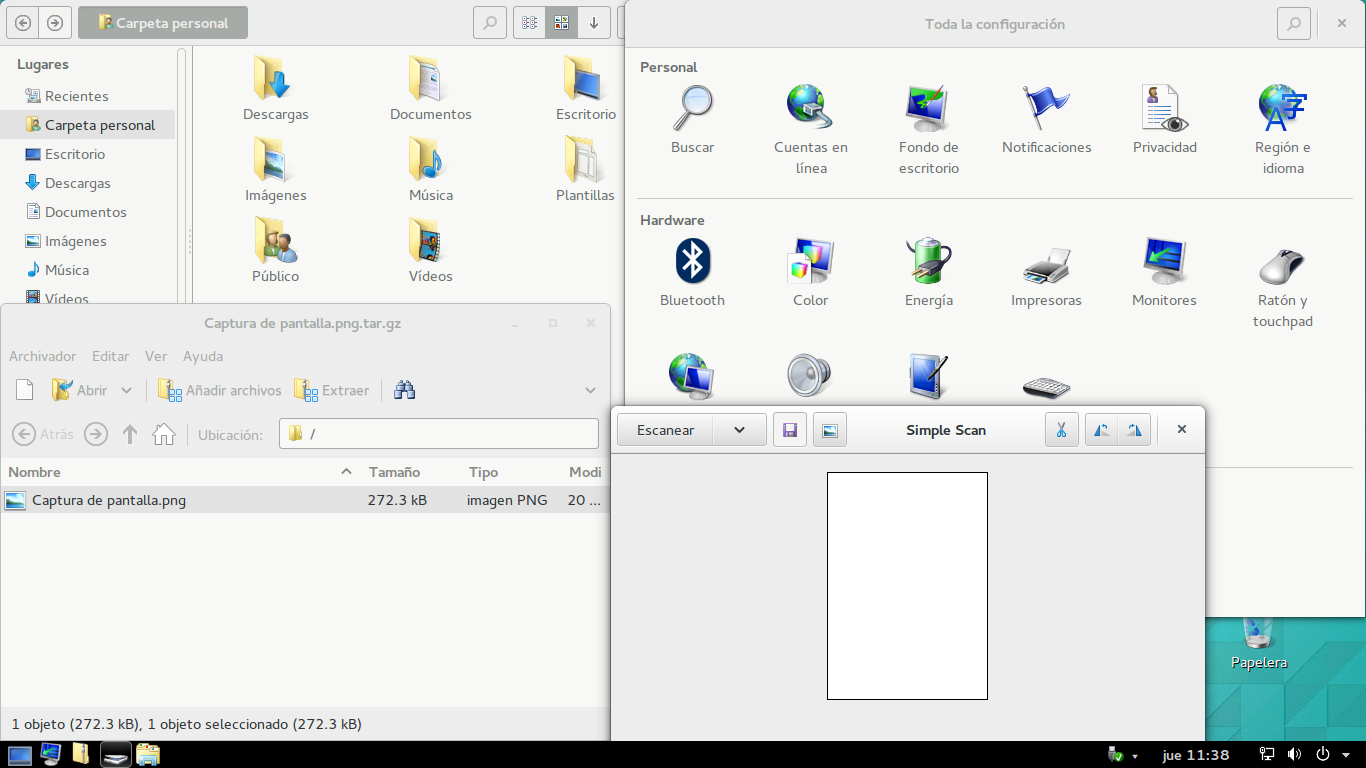The width and height of the screenshot is (1366, 768).
Task: Rotate the scanned page right
Action: pyautogui.click(x=1134, y=430)
